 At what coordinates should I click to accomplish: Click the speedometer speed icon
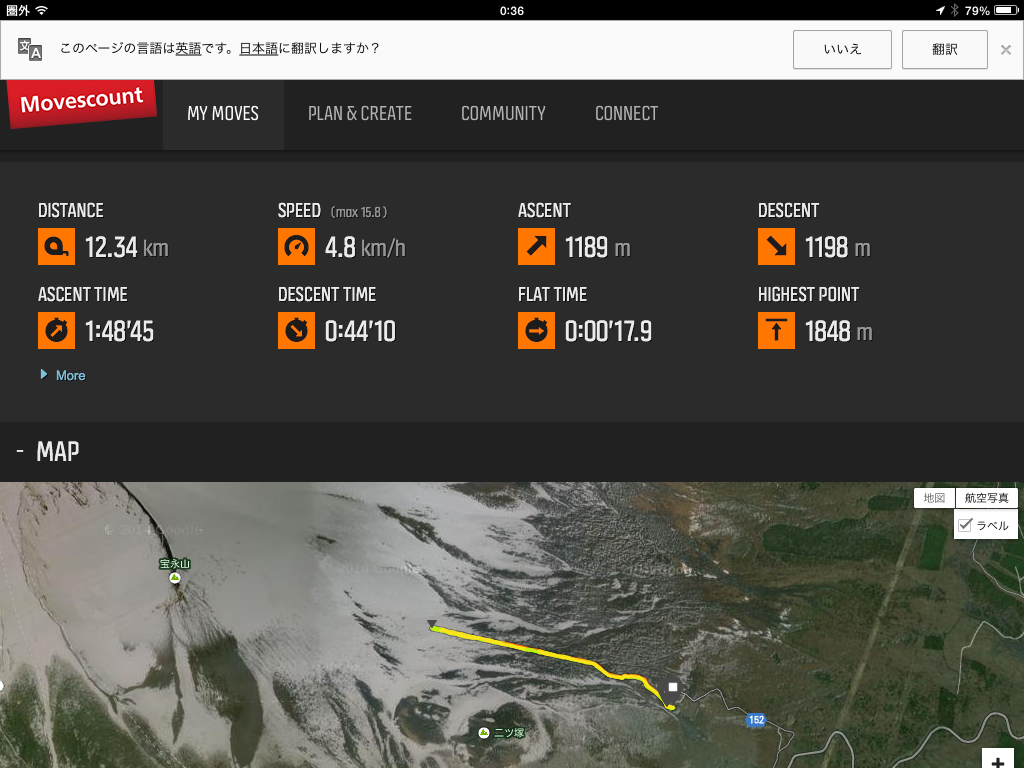[296, 247]
